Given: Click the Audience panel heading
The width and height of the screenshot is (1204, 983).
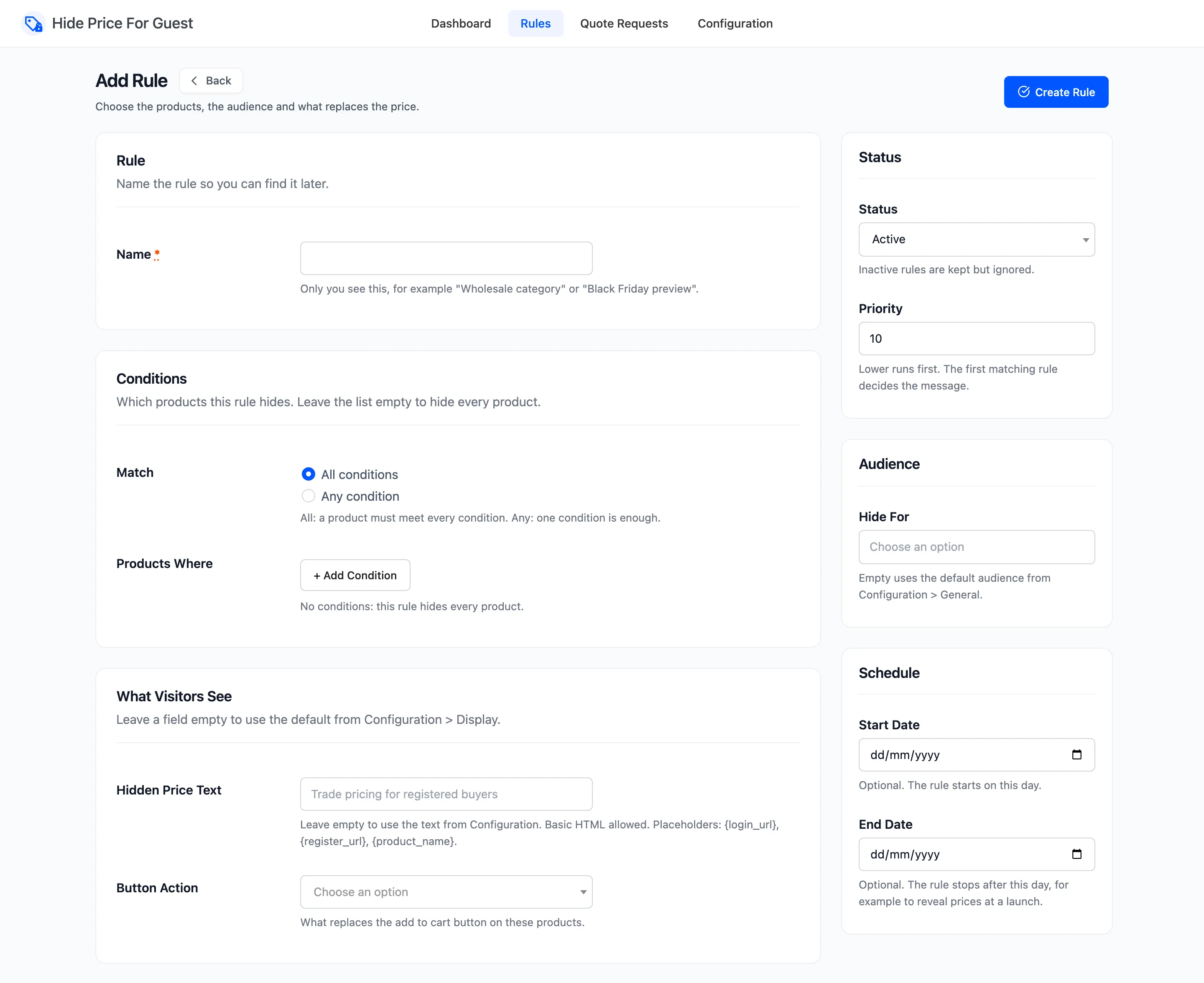Looking at the screenshot, I should 888,464.
